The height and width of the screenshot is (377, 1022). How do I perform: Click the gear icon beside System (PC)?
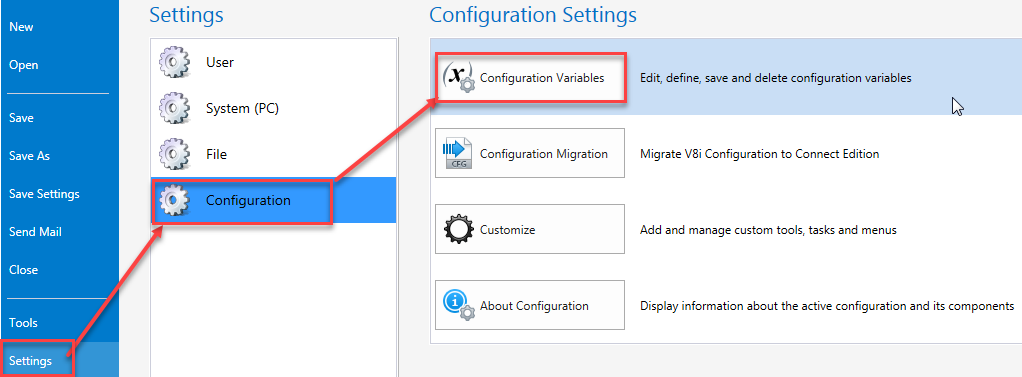175,108
